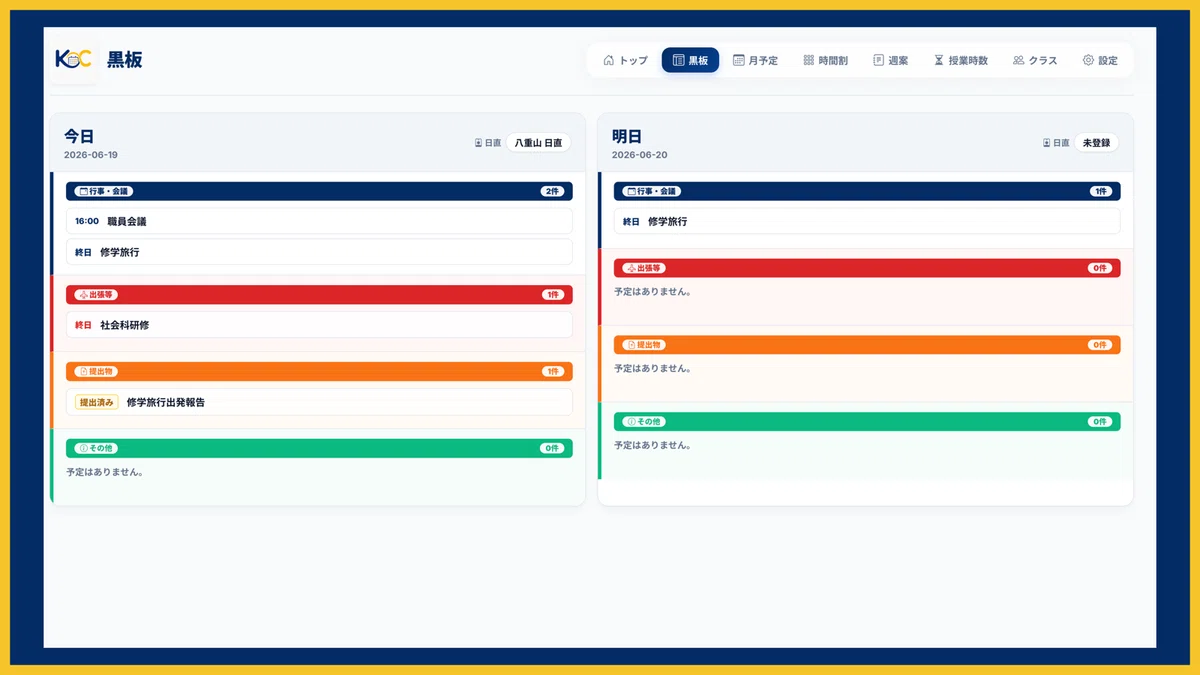Switch to the 月予定 tab
Image resolution: width=1200 pixels, height=675 pixels.
pos(755,60)
